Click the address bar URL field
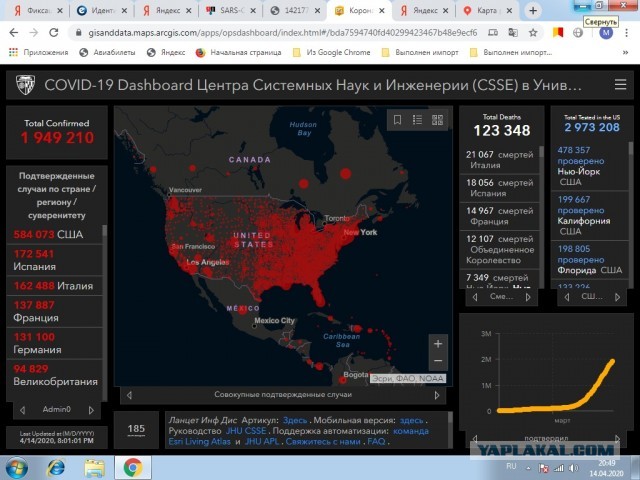640x480 pixels. pyautogui.click(x=282, y=33)
